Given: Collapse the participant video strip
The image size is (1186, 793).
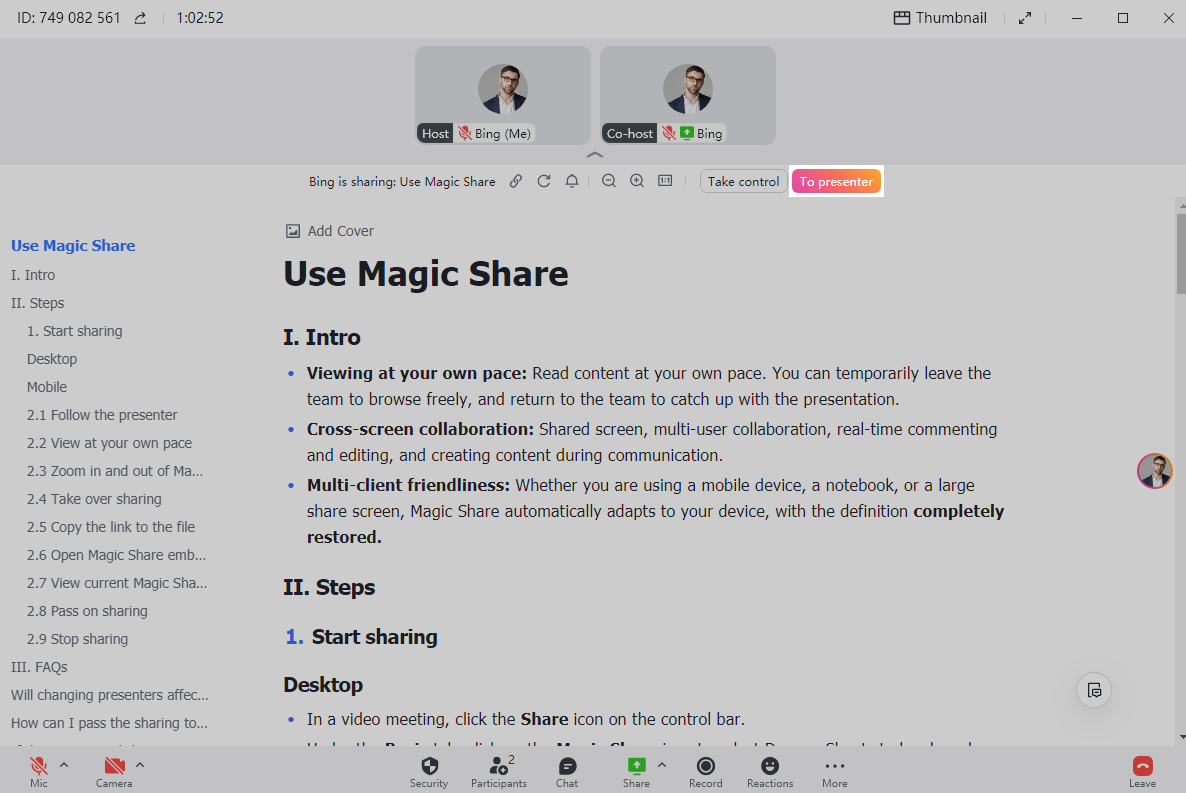Looking at the screenshot, I should tap(594, 154).
